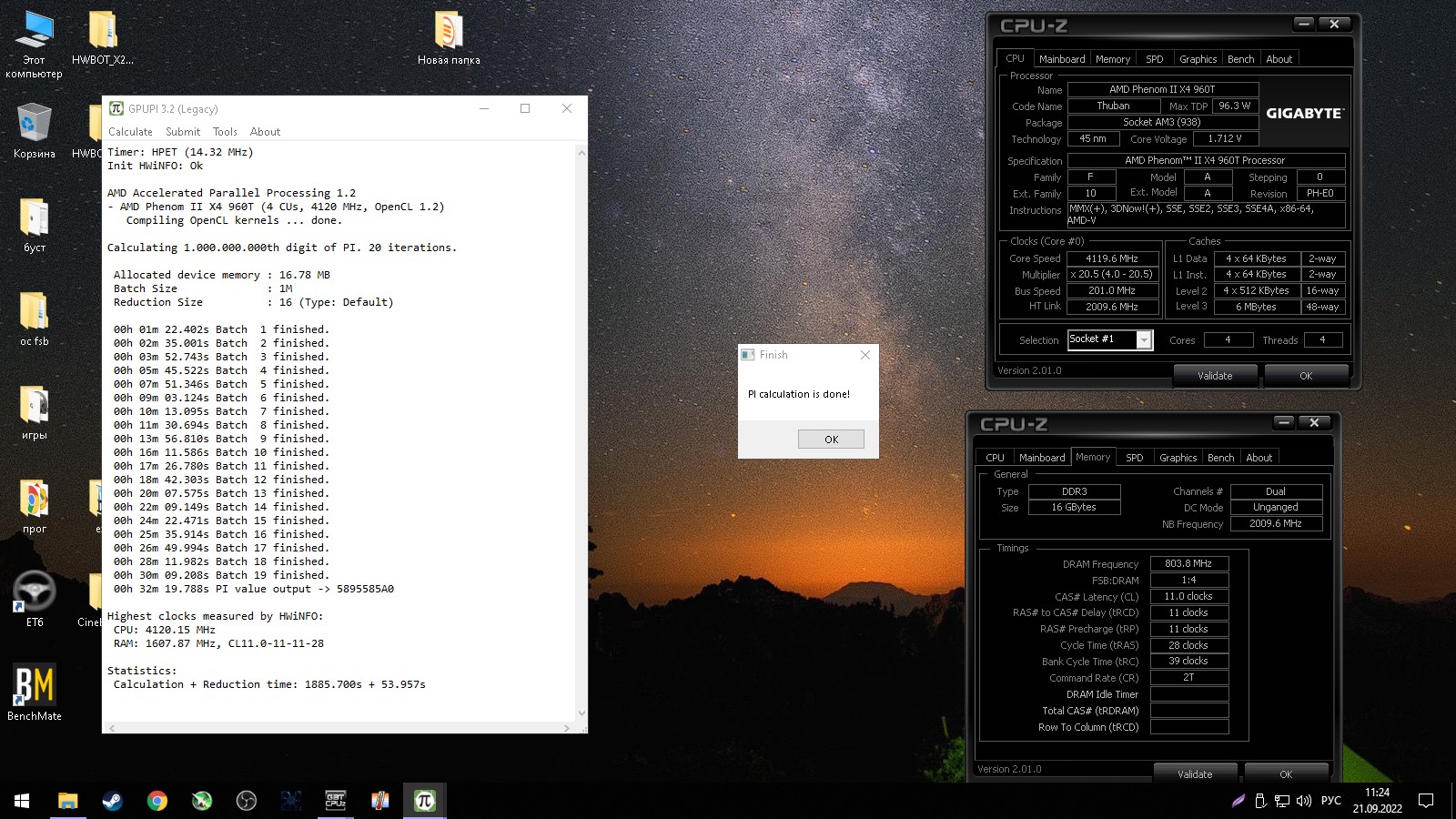Open the игры folder on desktop
Viewport: 1456px width, 819px height.
[35, 413]
